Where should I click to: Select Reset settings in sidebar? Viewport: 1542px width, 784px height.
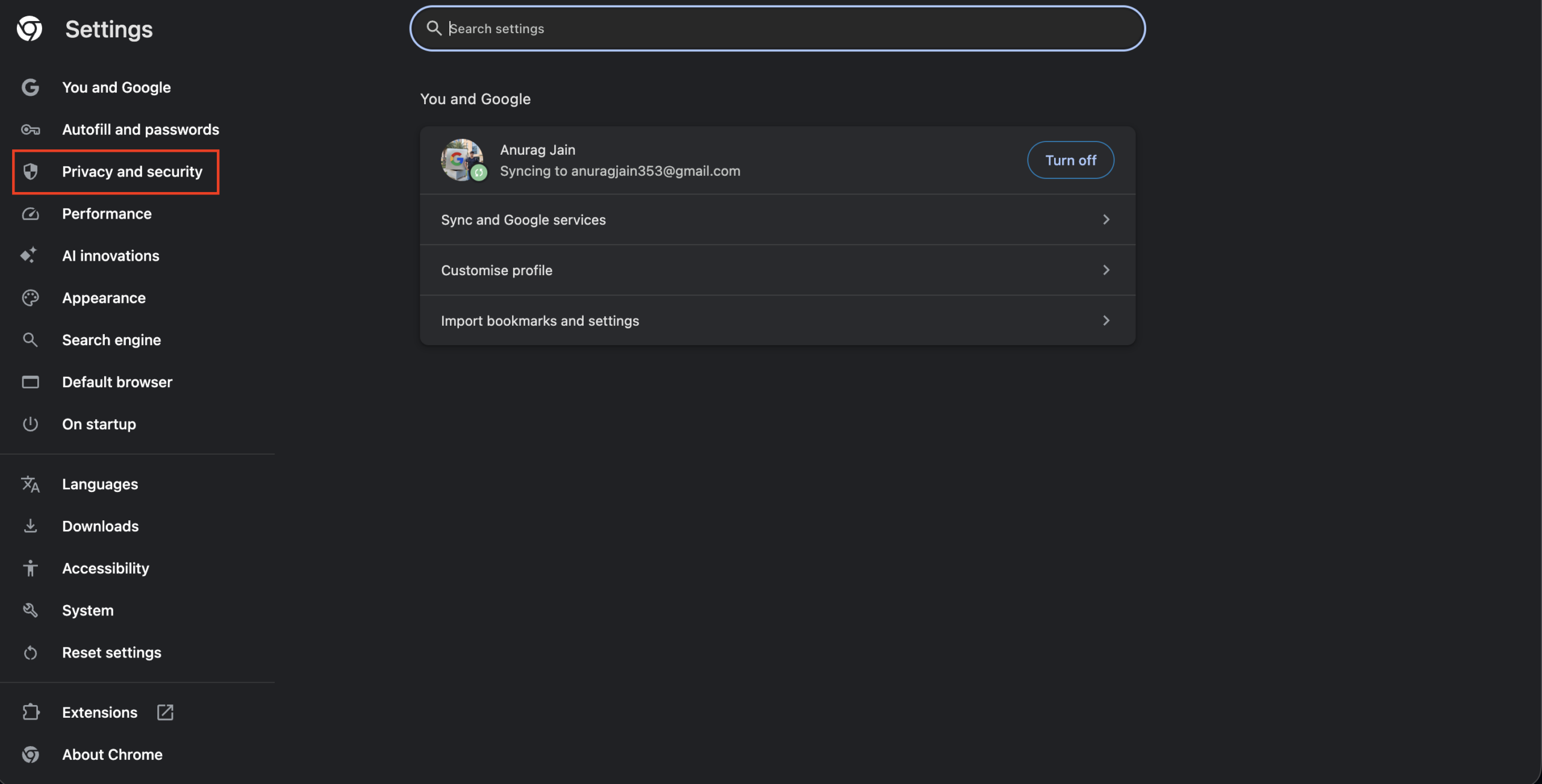tap(111, 652)
